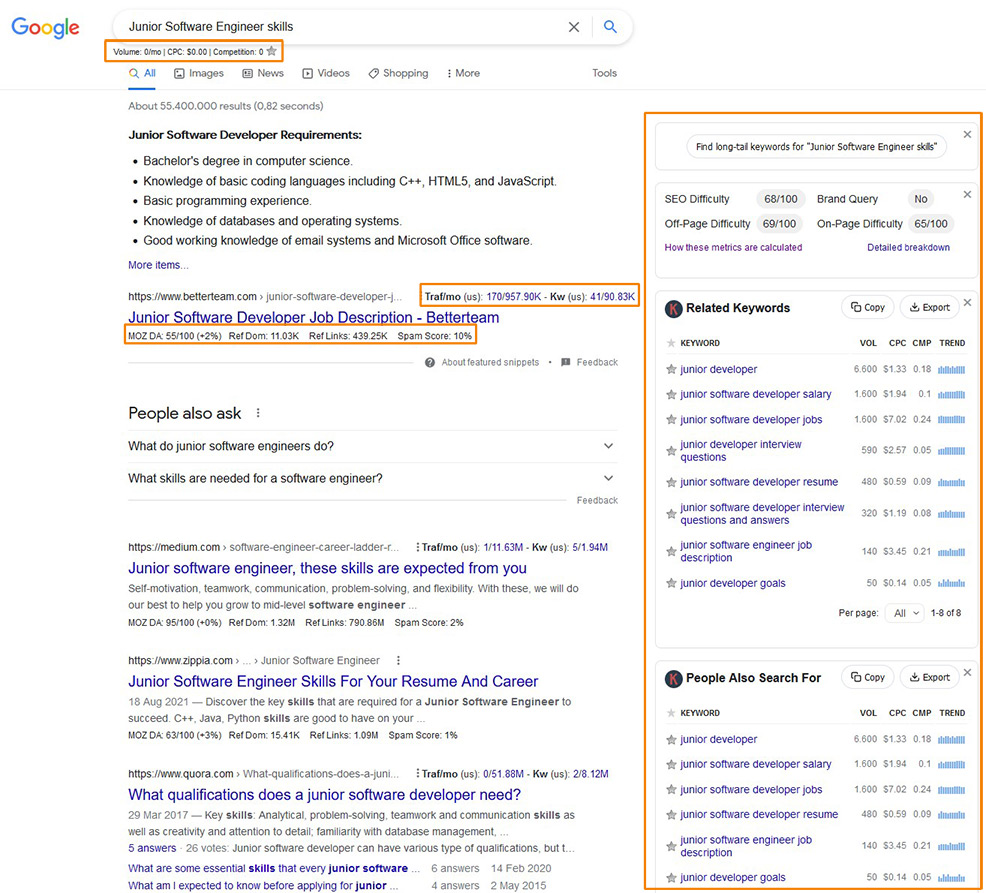Viewport: 986px width, 893px height.
Task: Switch to News tab
Action: (263, 73)
